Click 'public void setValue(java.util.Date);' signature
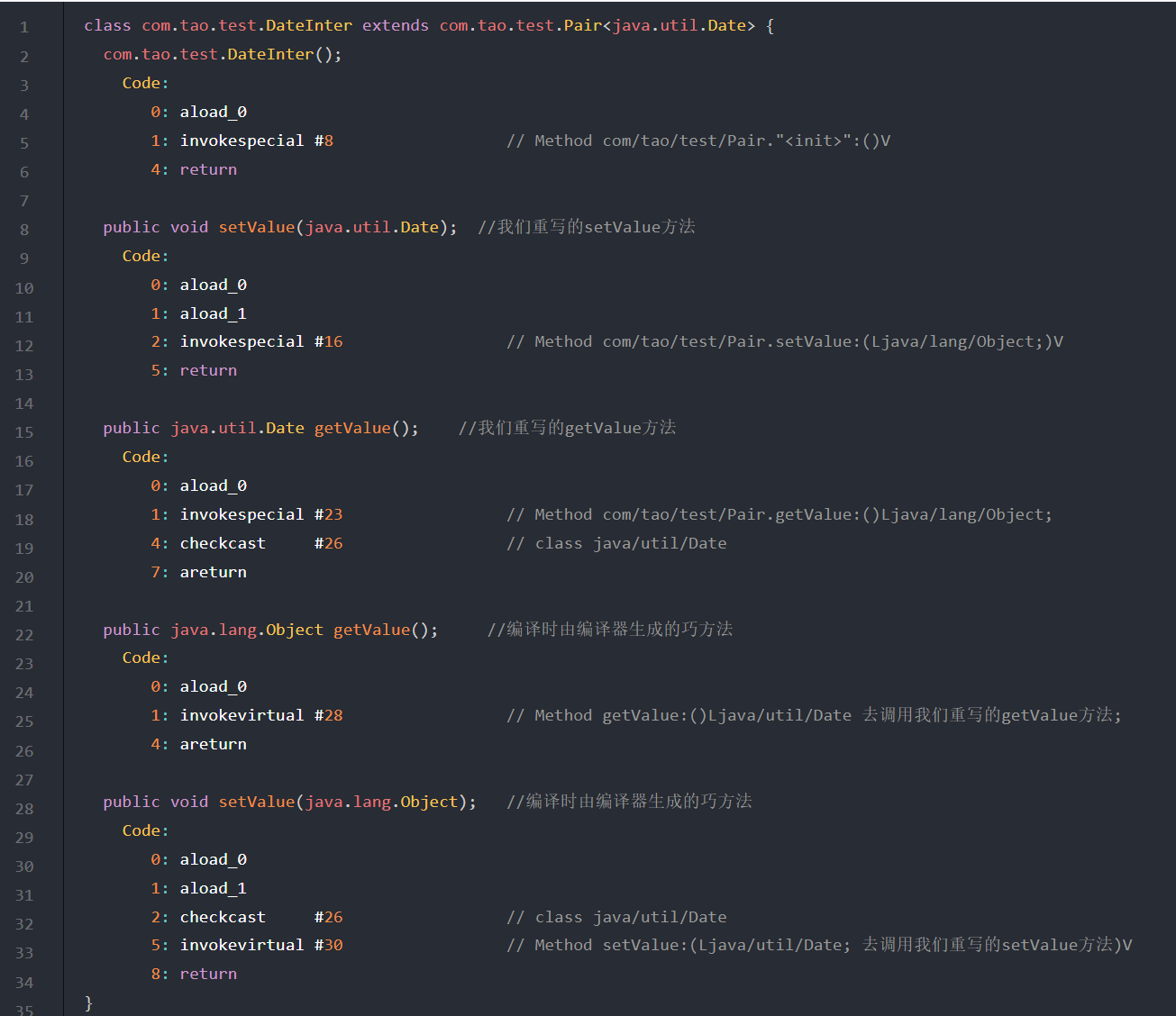The image size is (1176, 1016). [280, 228]
